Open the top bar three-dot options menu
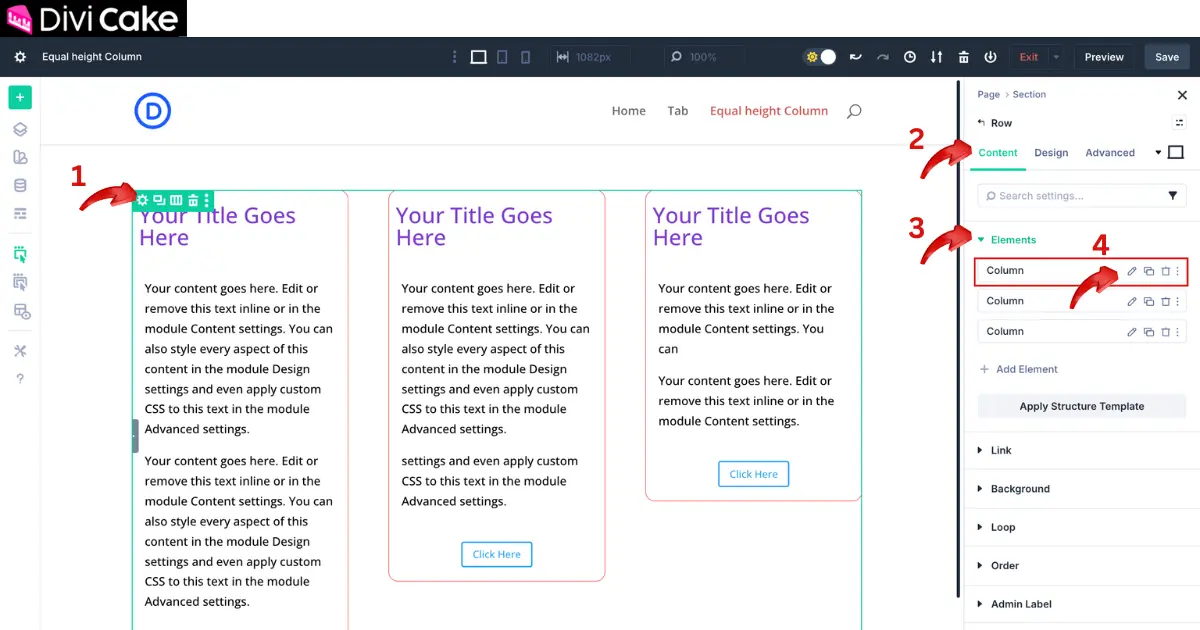The height and width of the screenshot is (630, 1200). pos(454,57)
